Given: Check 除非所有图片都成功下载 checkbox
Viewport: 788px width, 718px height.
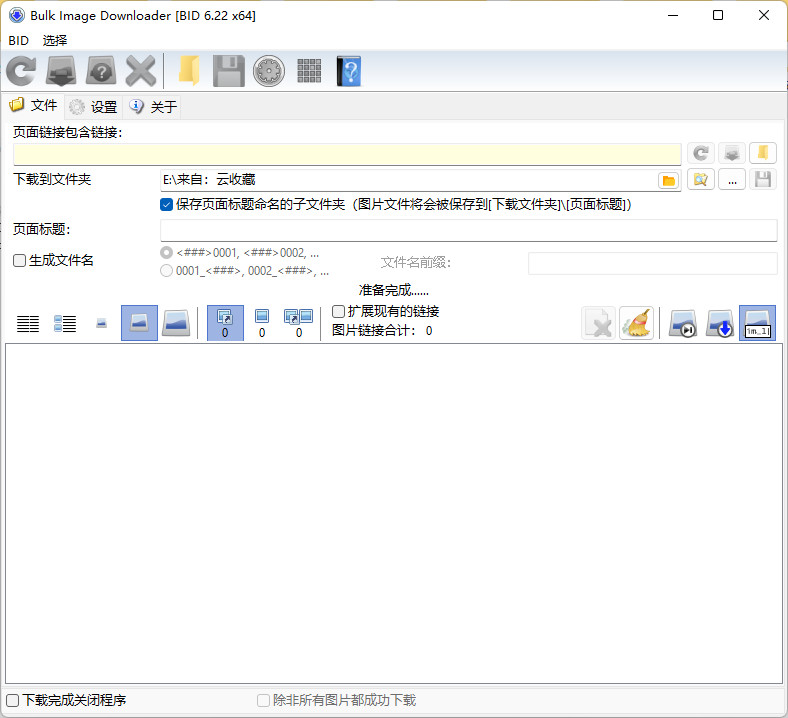Looking at the screenshot, I should [263, 700].
